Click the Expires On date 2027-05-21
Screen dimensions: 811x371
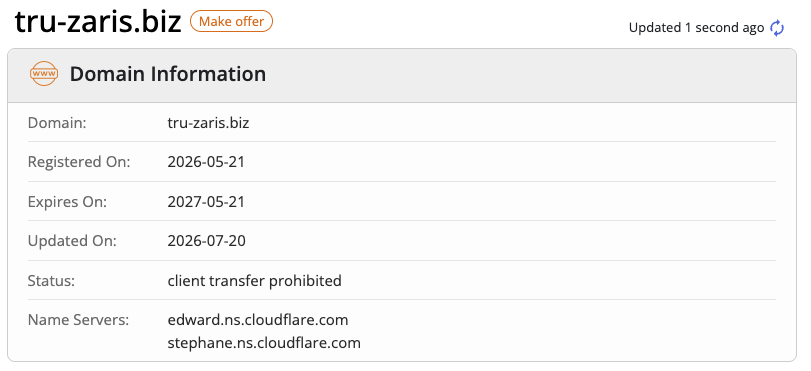coord(206,201)
